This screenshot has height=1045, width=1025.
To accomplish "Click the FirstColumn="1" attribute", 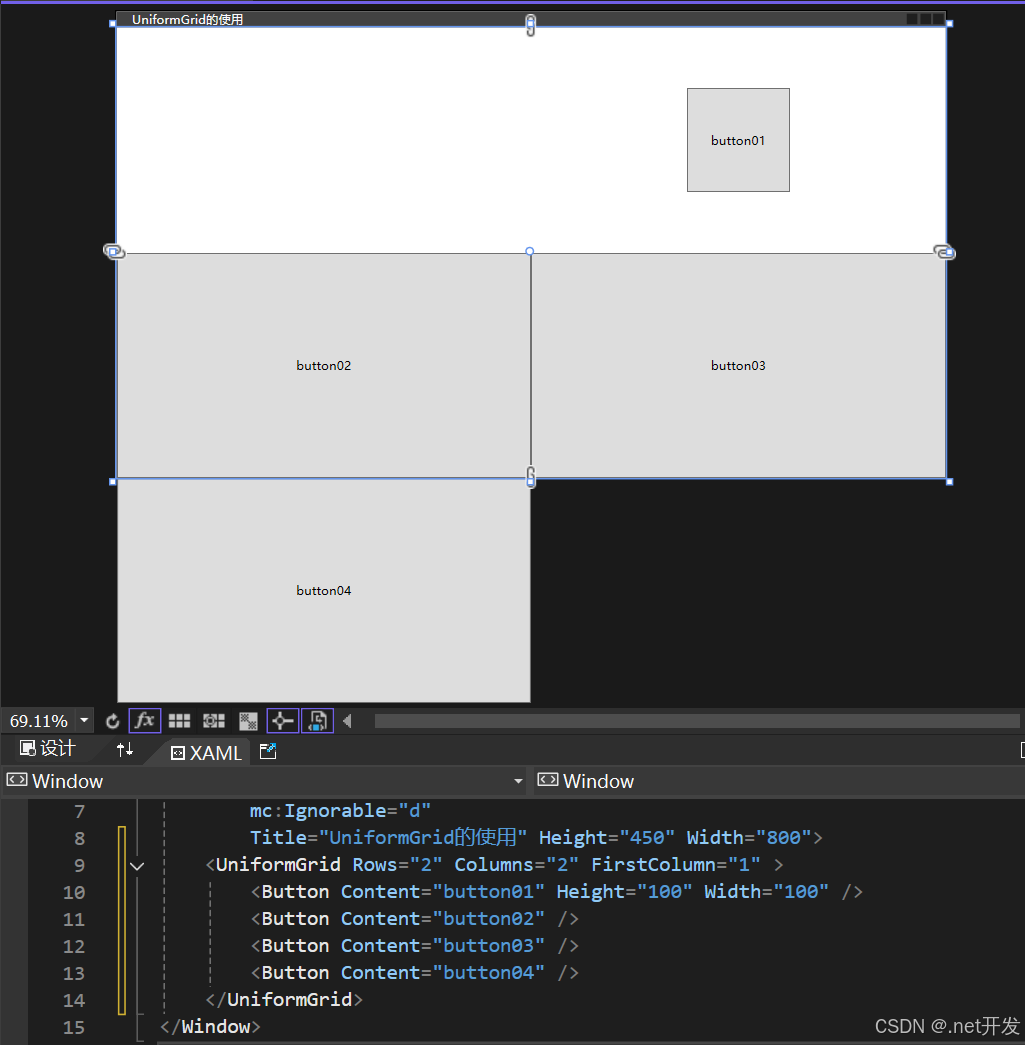I will coord(676,865).
